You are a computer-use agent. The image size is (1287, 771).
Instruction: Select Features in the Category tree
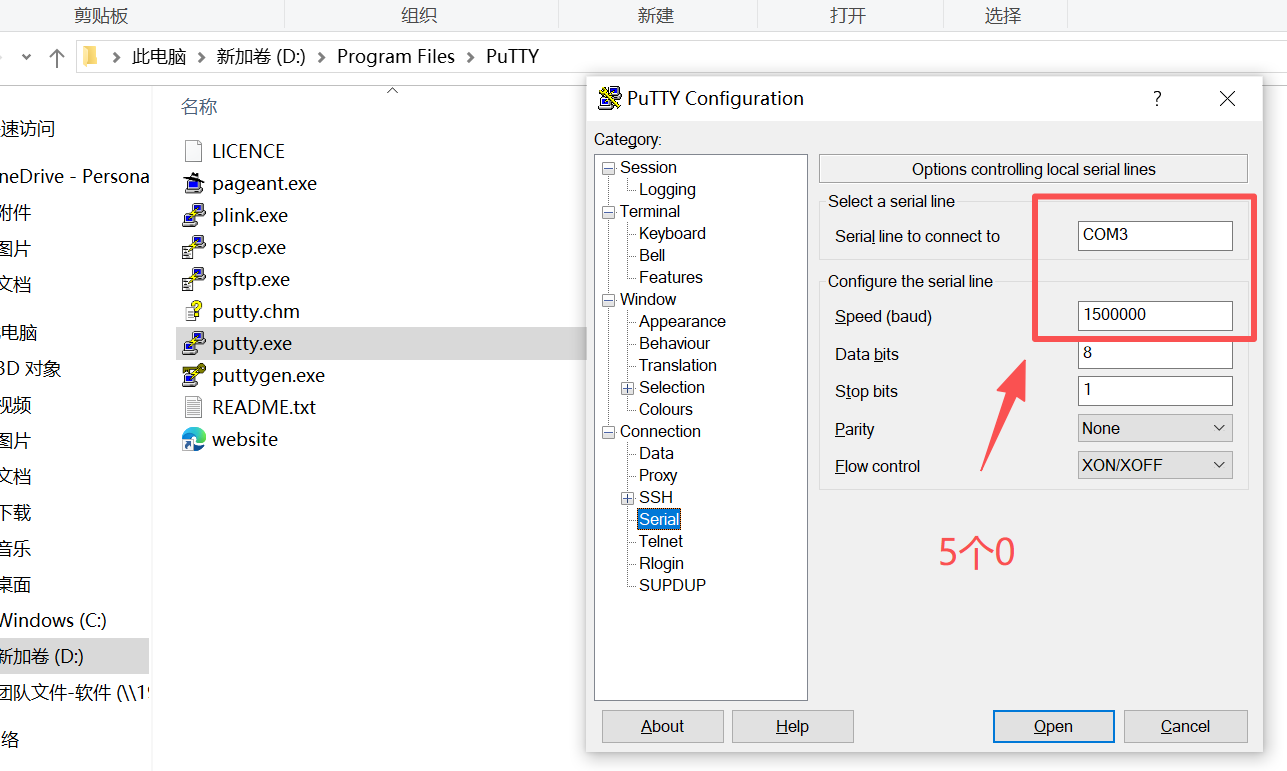coord(670,277)
